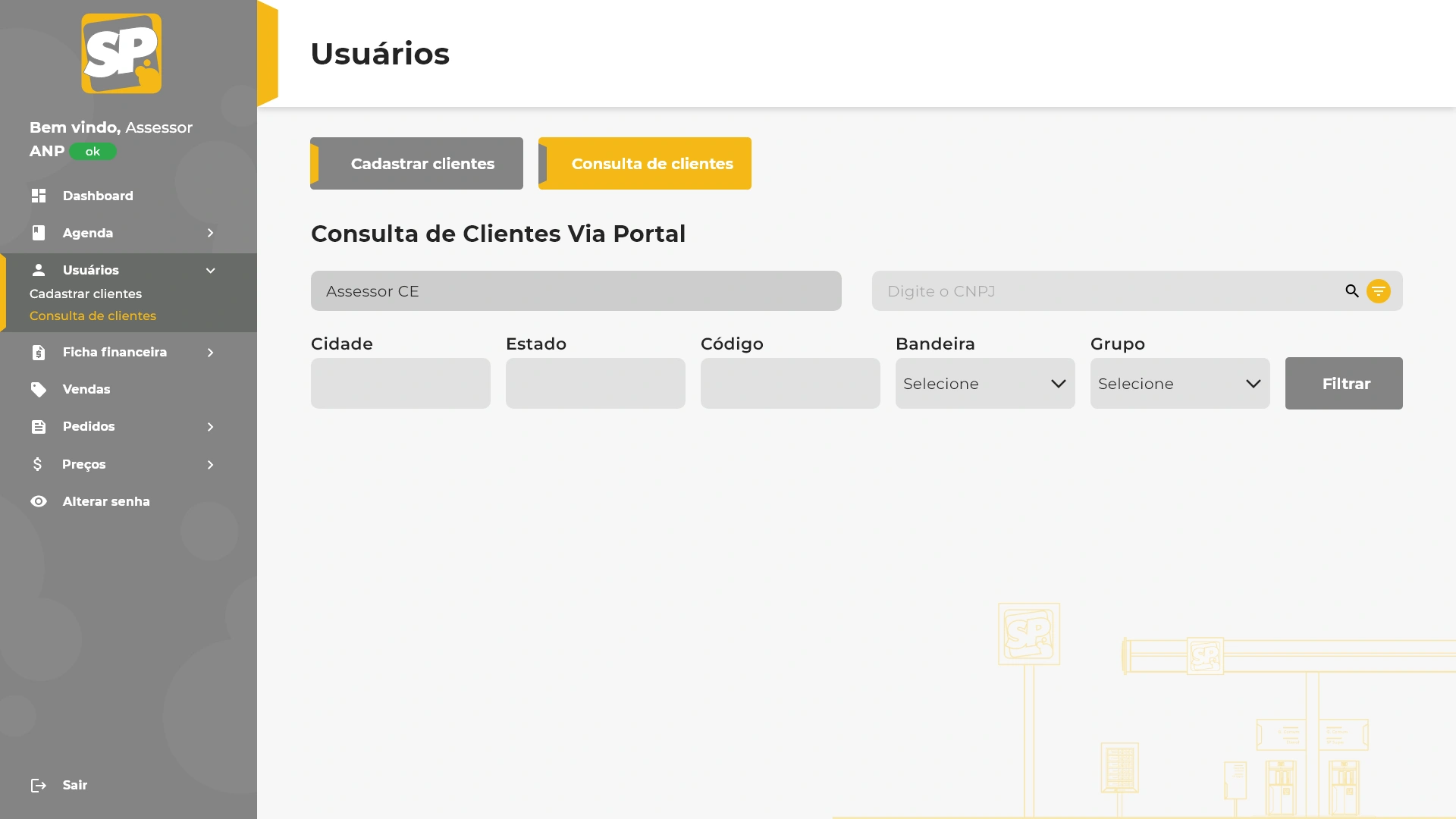Viewport: 1456px width, 819px height.
Task: Open the Grupo Selecione dropdown
Action: click(x=1179, y=384)
